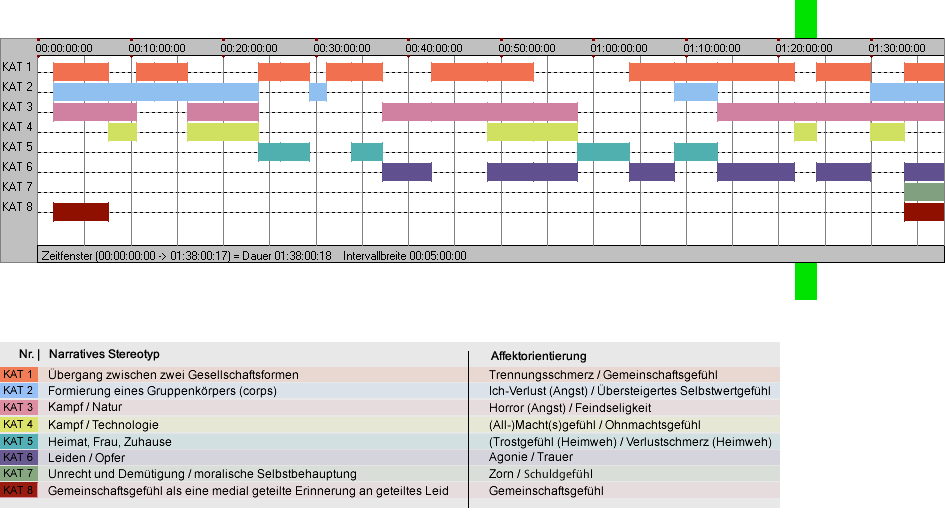Click the 'Nr. |' column header
This screenshot has width=945, height=530.
[30, 354]
